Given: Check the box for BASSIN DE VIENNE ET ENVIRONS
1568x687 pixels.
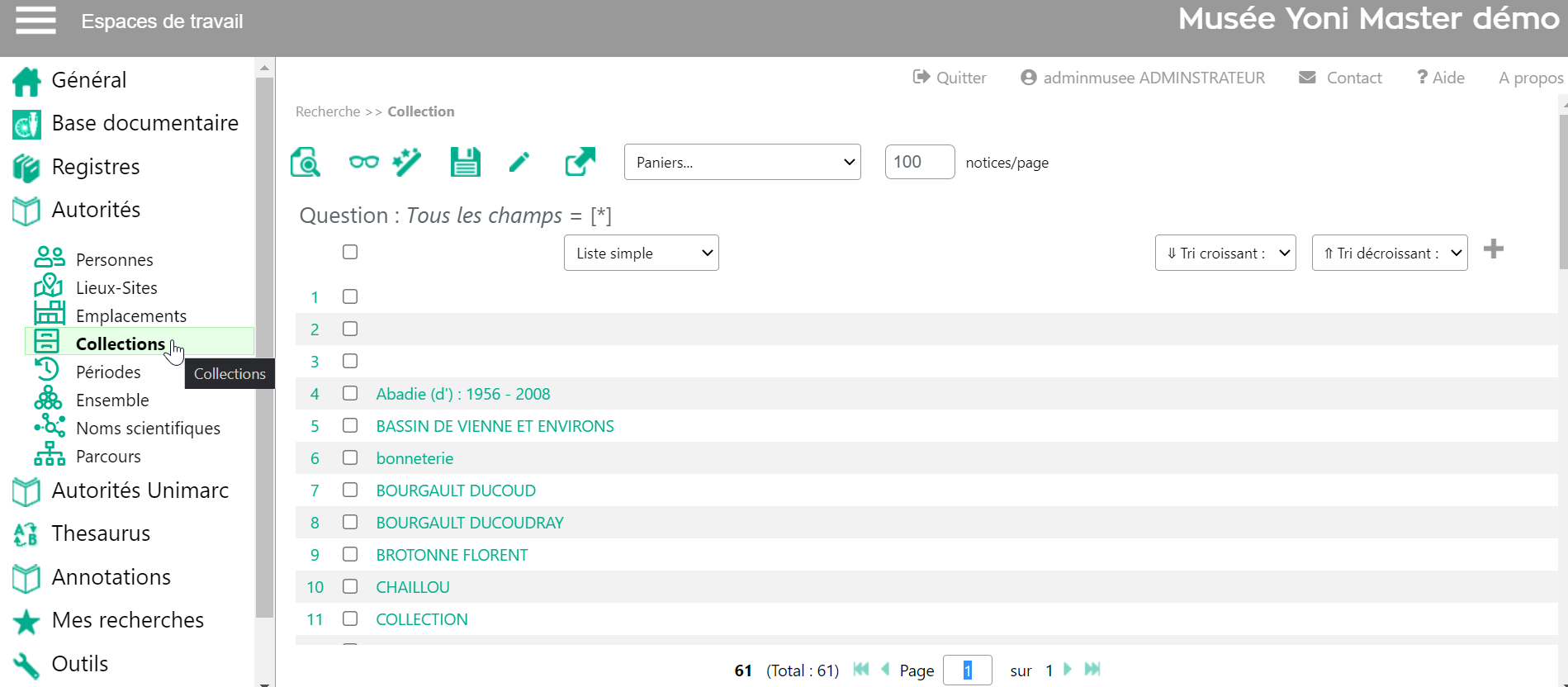Looking at the screenshot, I should (350, 426).
